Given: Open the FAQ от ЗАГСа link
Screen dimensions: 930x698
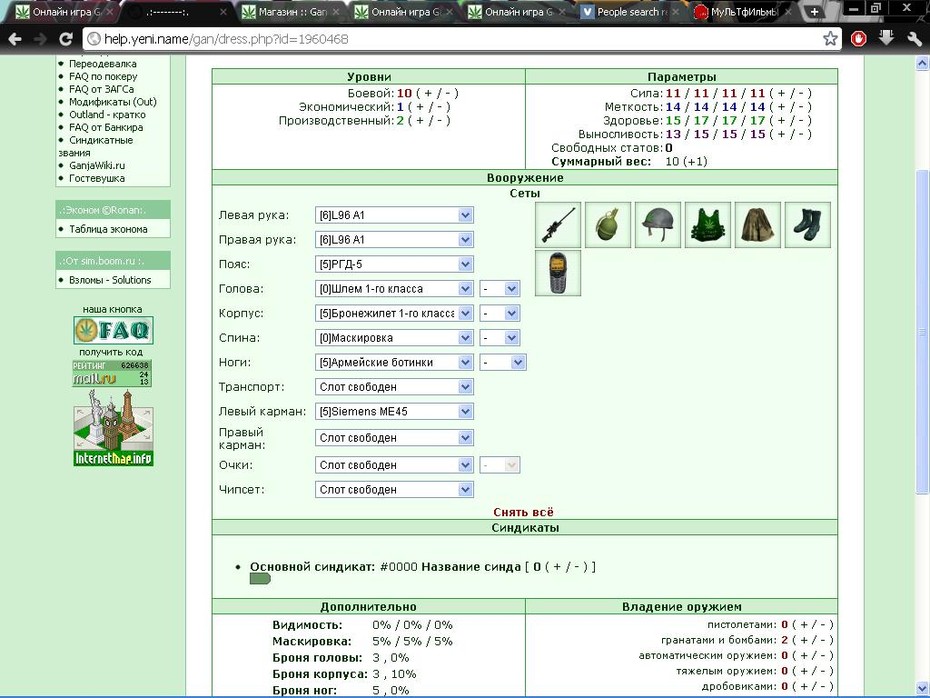Looking at the screenshot, I should tap(101, 89).
